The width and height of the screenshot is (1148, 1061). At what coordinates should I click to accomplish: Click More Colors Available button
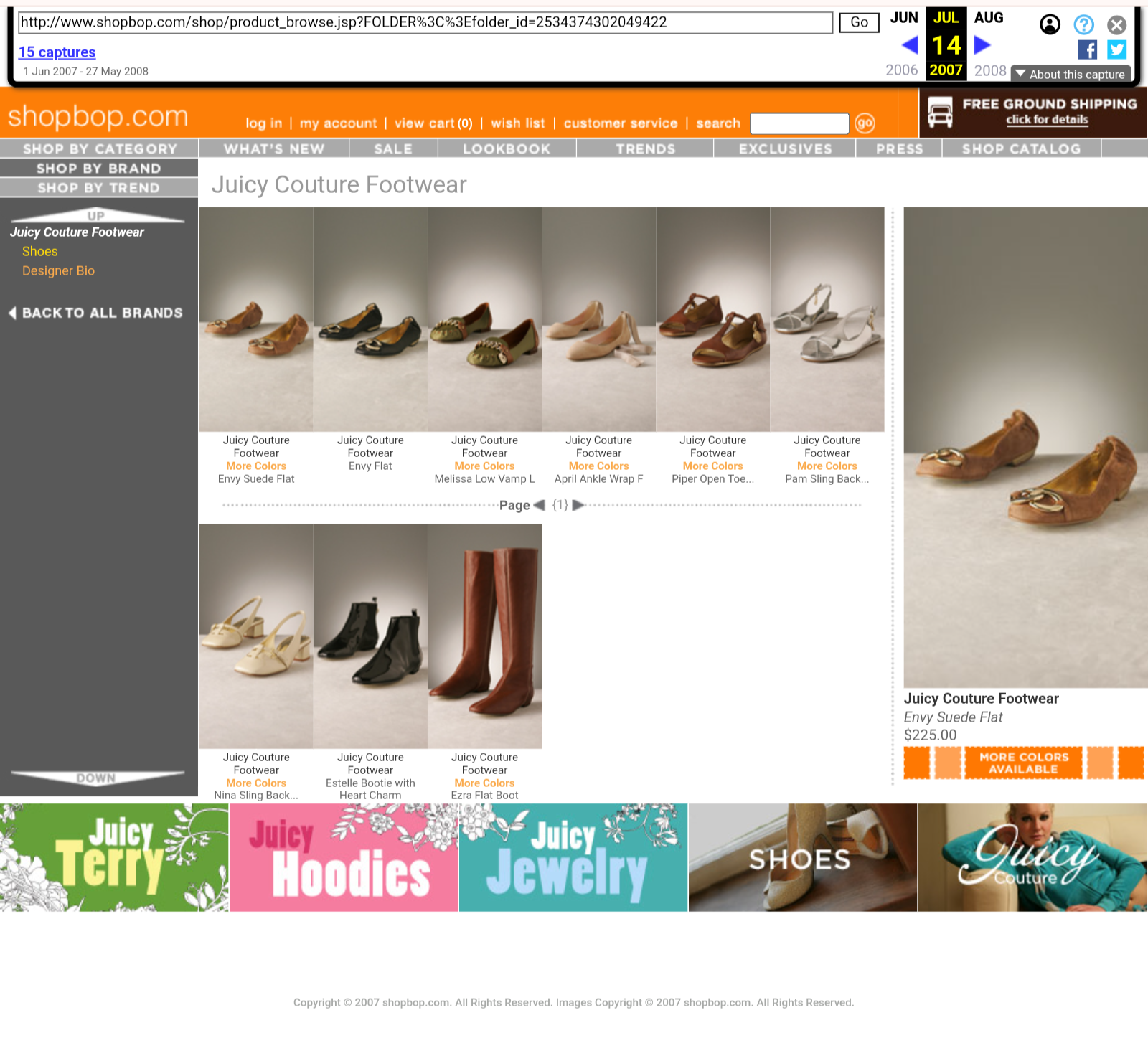pyautogui.click(x=1024, y=763)
